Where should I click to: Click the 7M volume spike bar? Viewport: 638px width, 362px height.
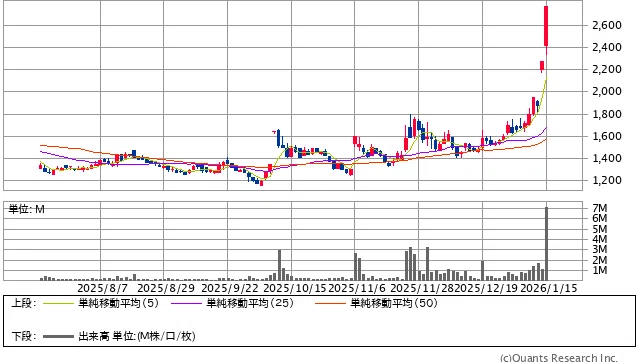tap(546, 244)
